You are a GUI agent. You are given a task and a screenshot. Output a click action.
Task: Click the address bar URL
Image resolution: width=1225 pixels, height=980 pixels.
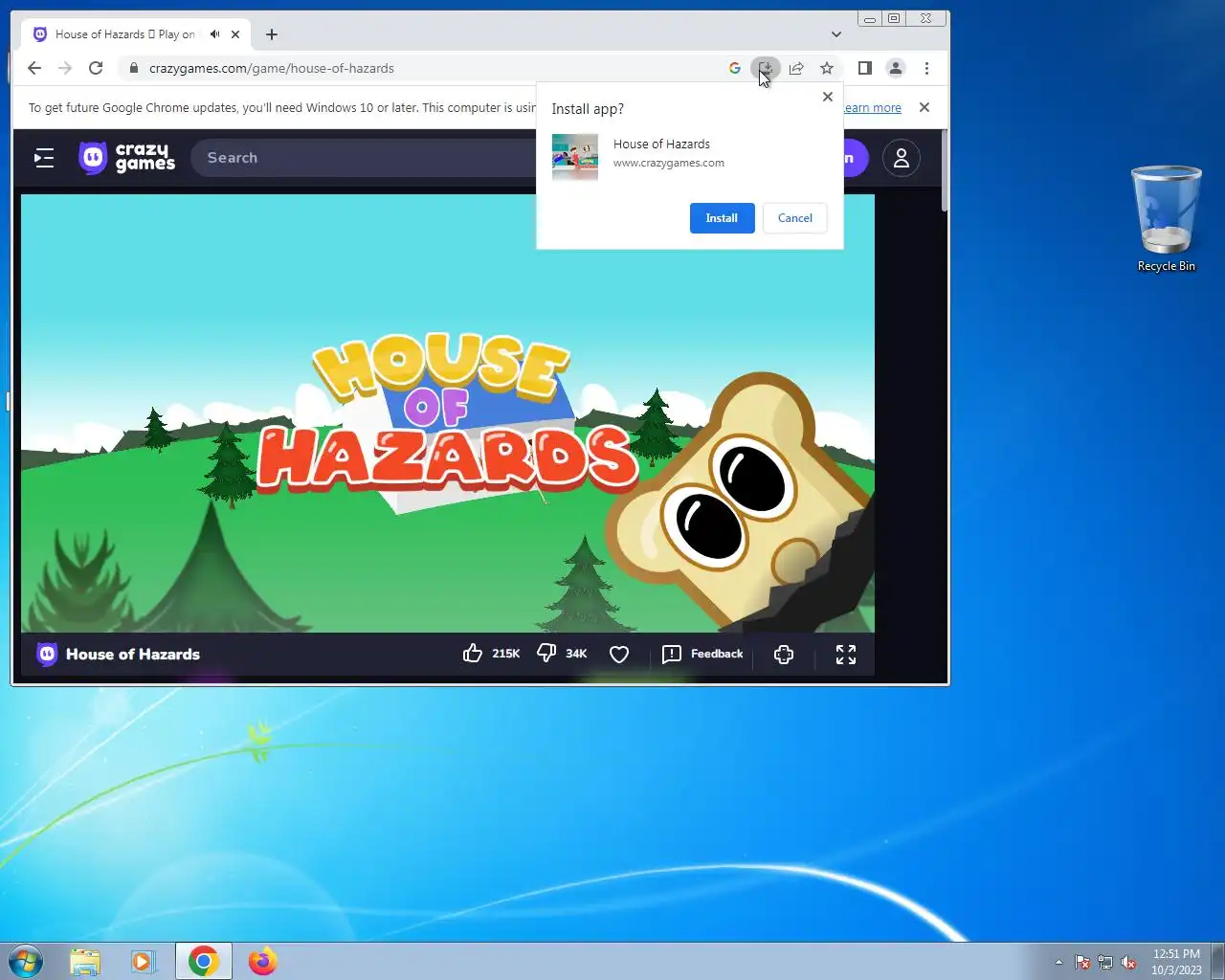[272, 68]
